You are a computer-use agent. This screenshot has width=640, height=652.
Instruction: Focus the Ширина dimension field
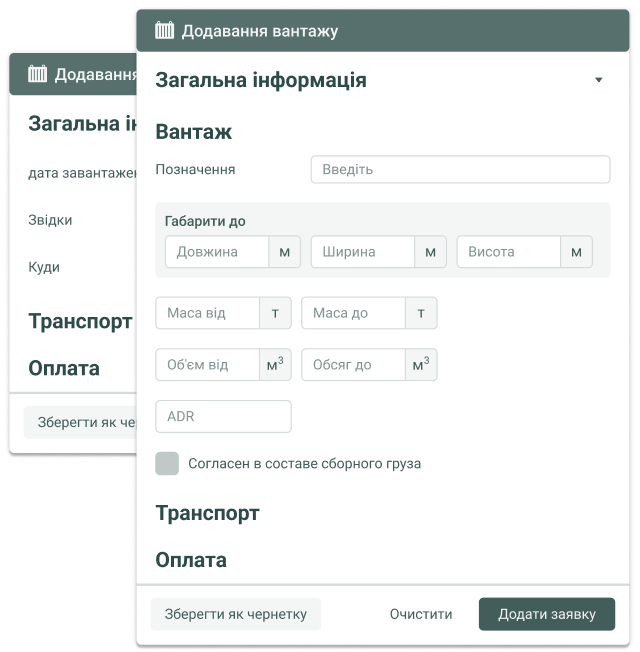coord(363,252)
